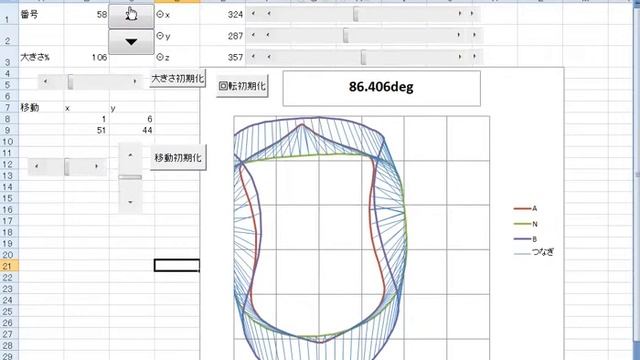
Task: Select the cell with value 357
Action: (x=222, y=57)
